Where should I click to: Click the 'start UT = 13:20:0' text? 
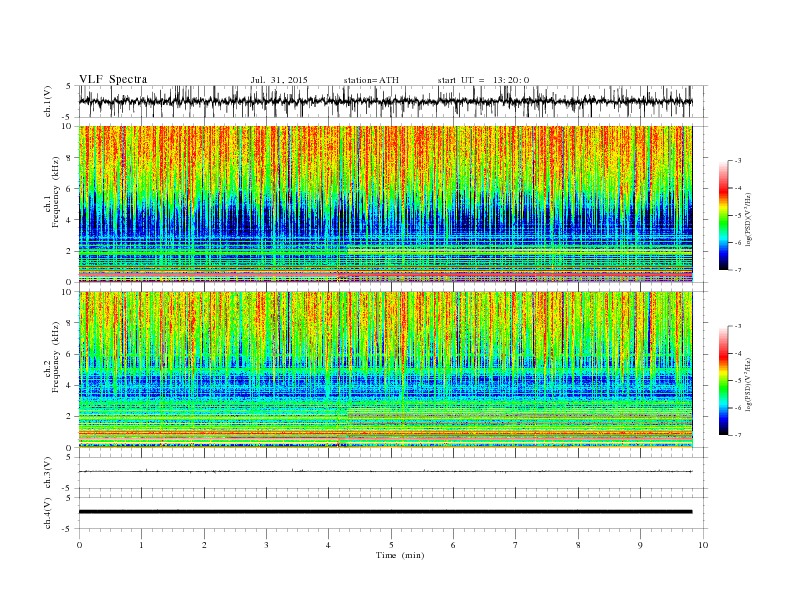pyautogui.click(x=483, y=80)
